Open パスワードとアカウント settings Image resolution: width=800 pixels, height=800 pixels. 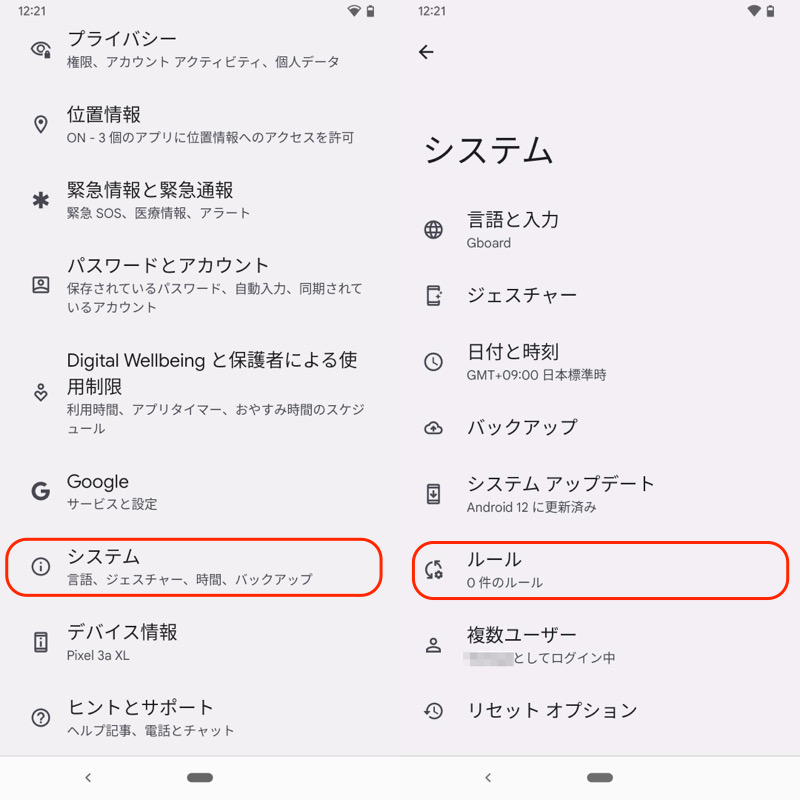200,285
